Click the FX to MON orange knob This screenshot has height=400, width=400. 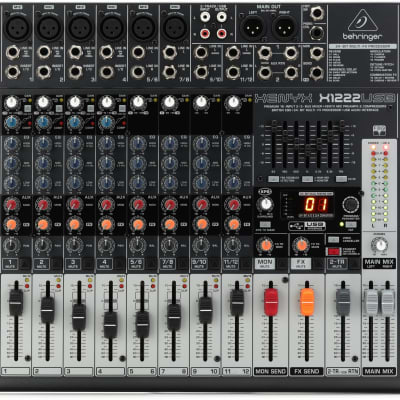pos(266,246)
